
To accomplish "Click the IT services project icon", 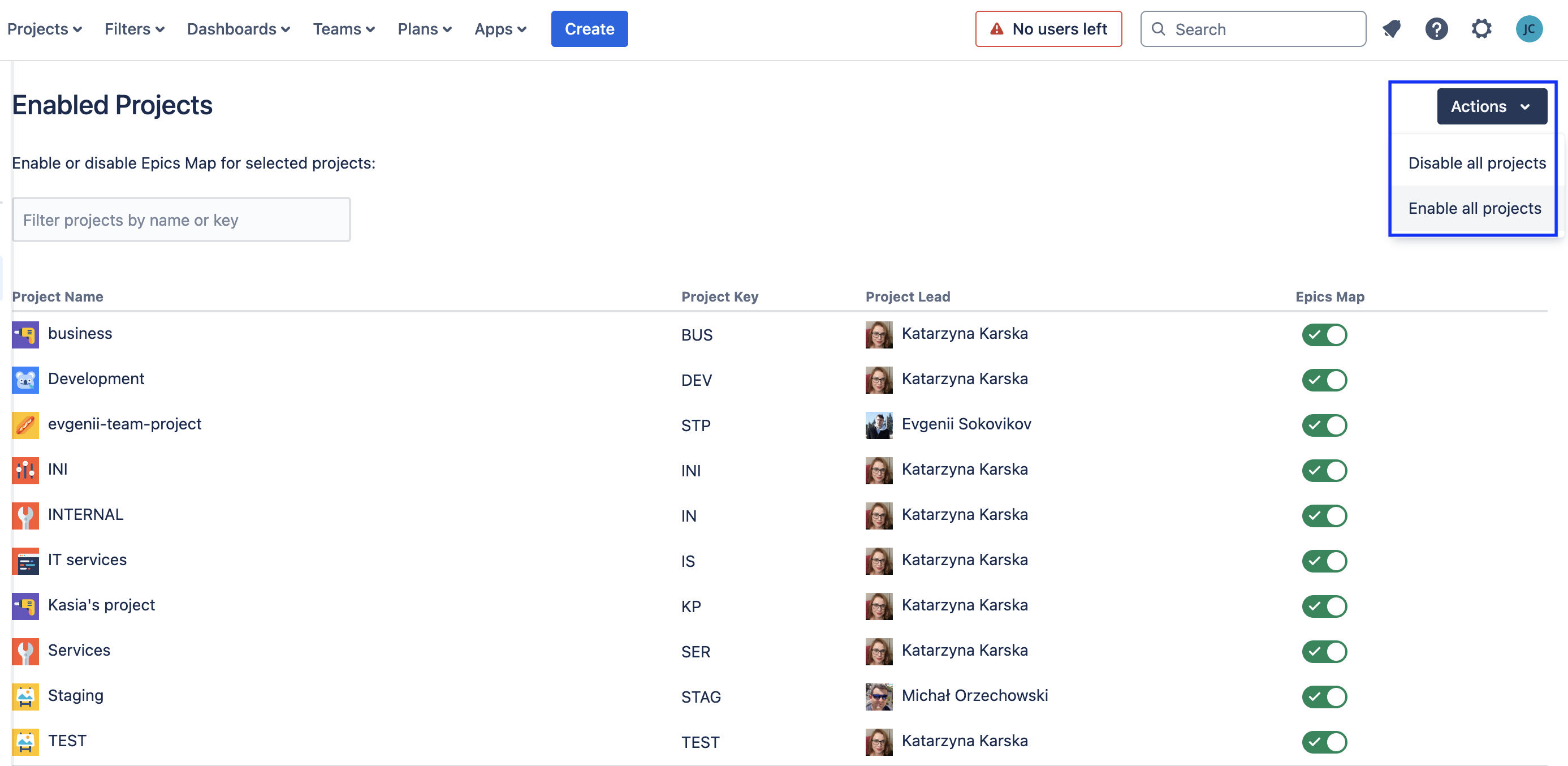I will point(25,560).
